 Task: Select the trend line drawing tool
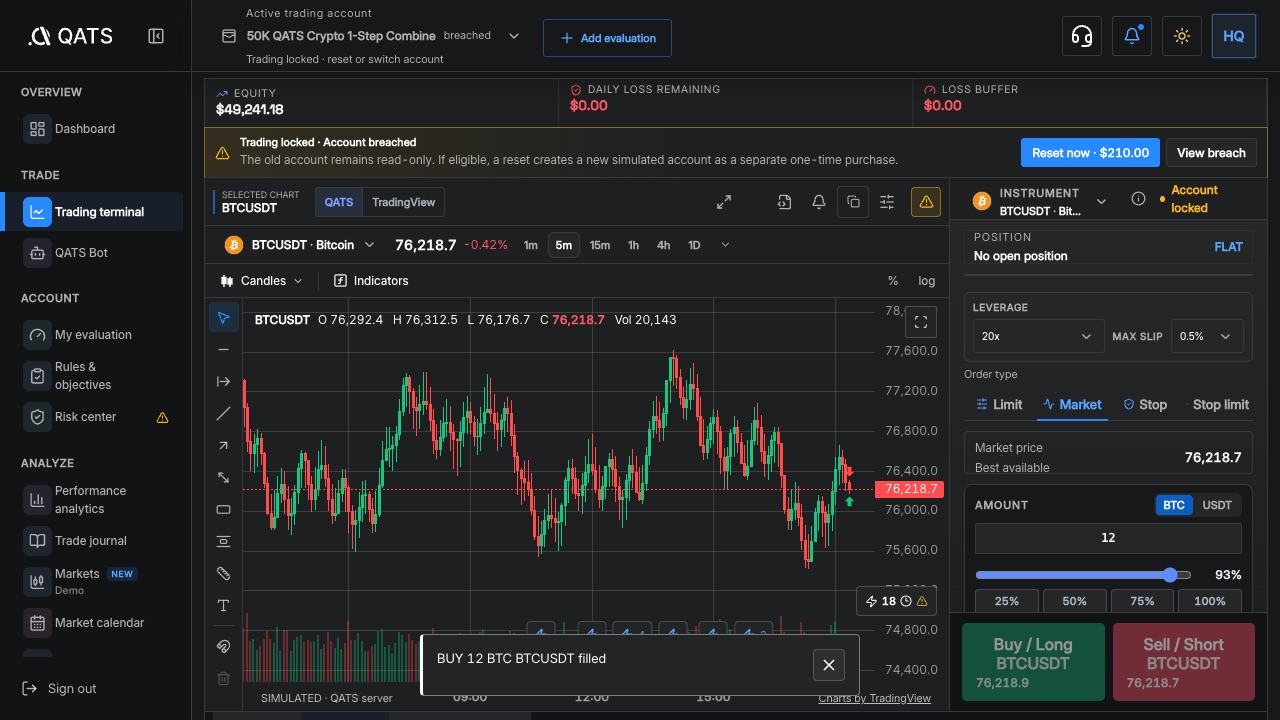(224, 414)
